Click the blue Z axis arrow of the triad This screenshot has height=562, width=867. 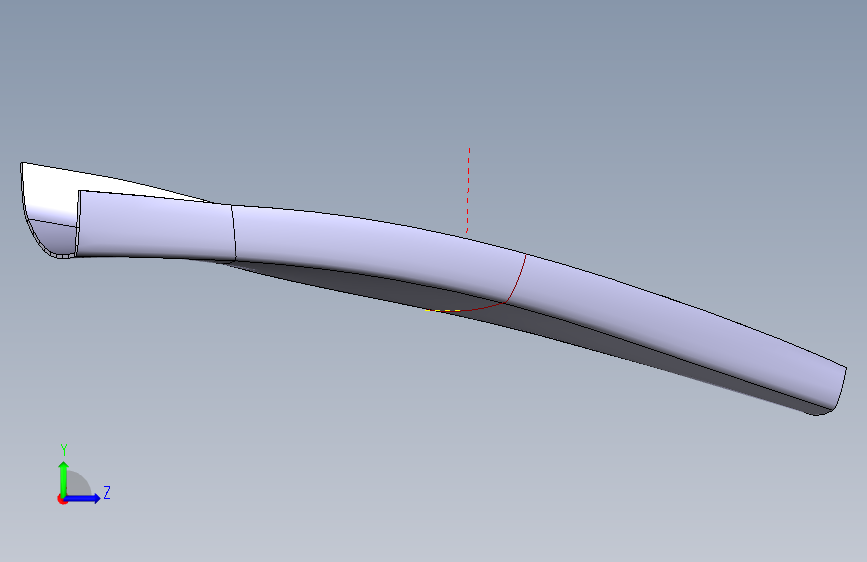point(83,498)
